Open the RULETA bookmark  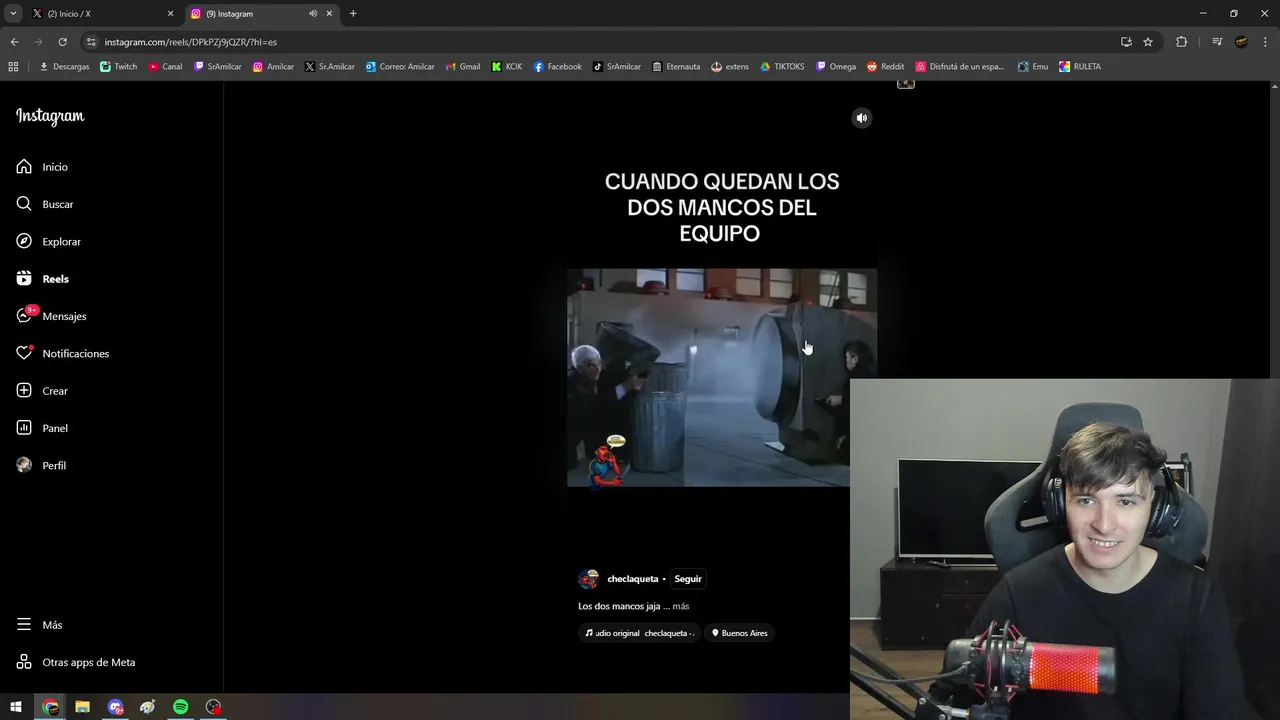tap(1080, 67)
